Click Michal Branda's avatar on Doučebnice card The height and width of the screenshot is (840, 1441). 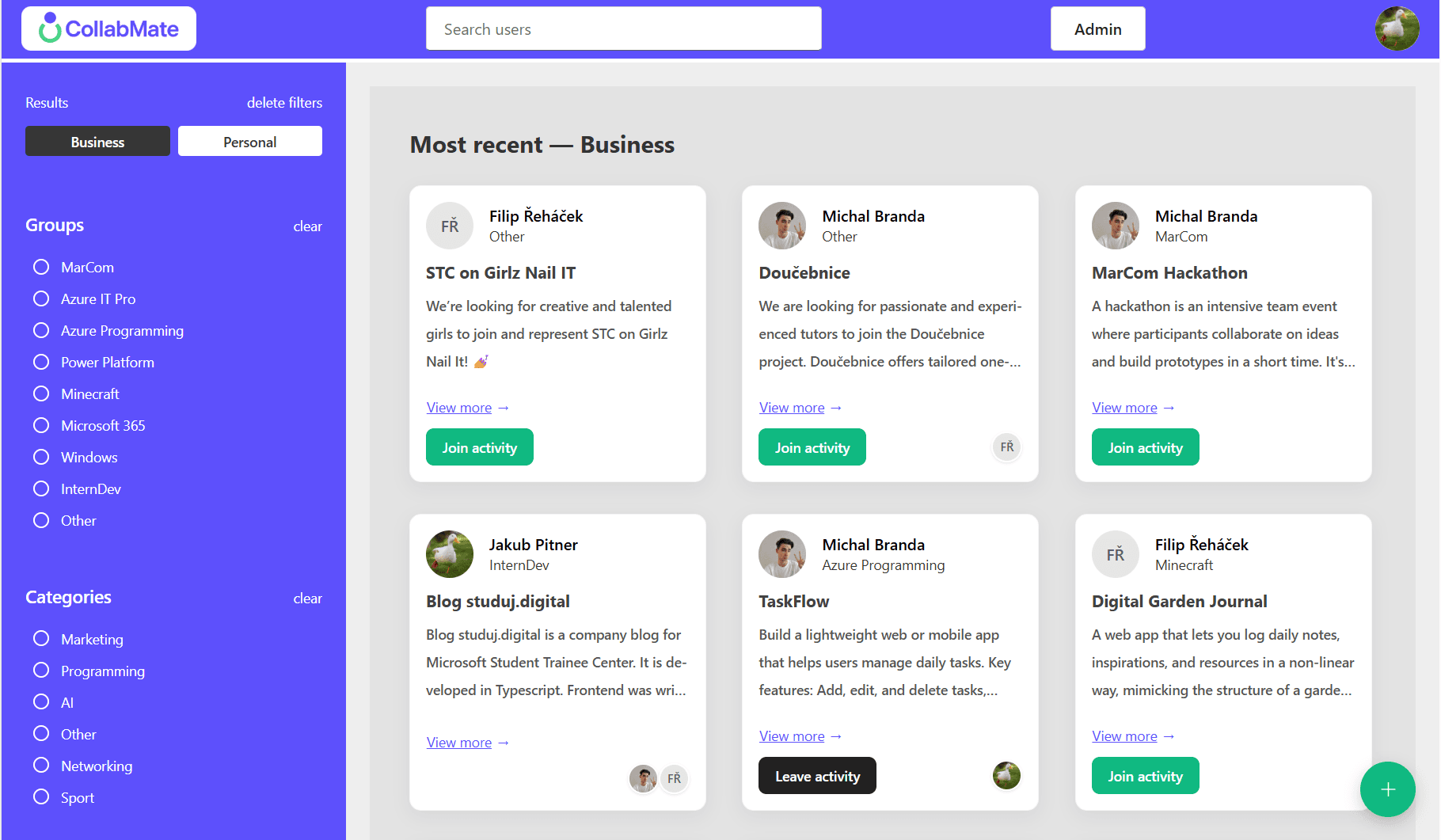click(x=782, y=226)
